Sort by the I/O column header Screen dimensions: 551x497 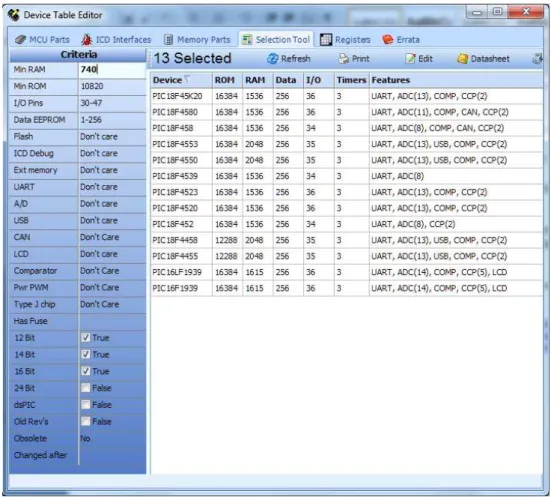pyautogui.click(x=319, y=80)
